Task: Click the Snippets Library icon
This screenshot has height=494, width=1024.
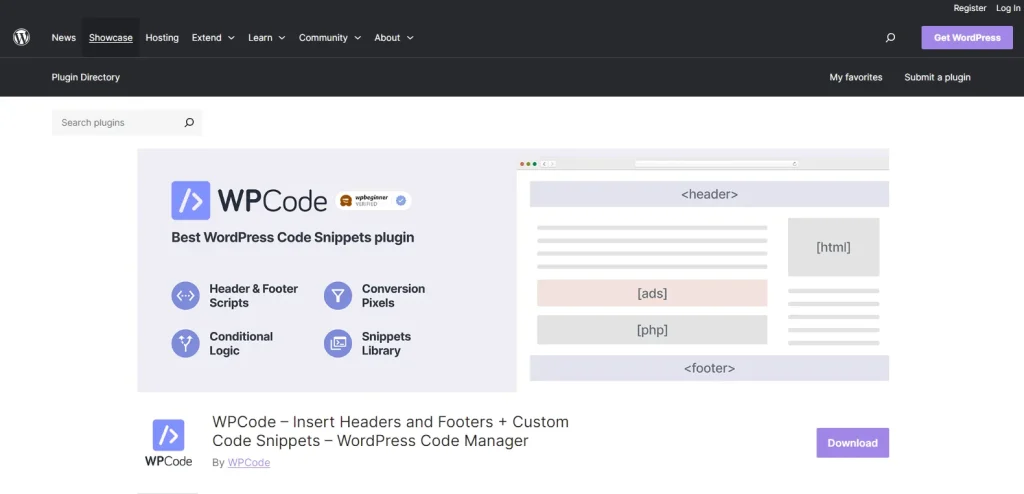Action: [338, 343]
